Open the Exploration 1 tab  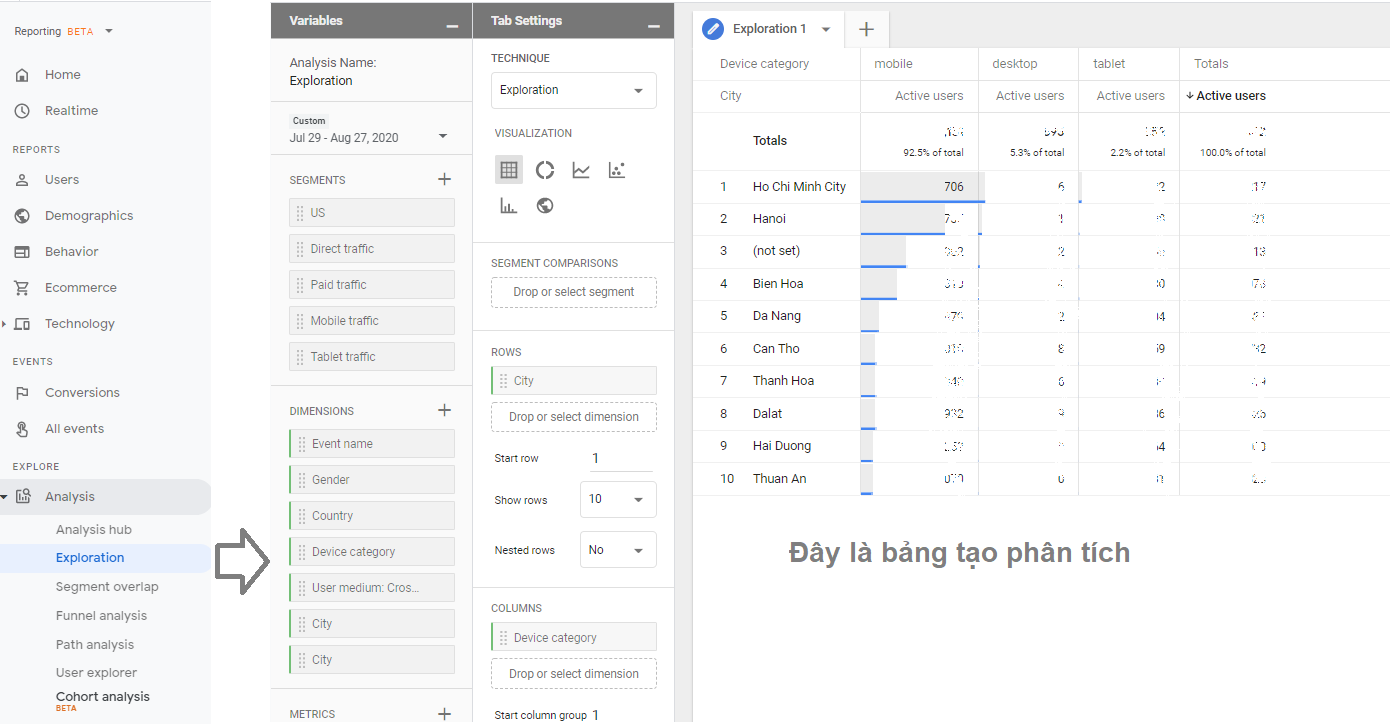click(x=768, y=29)
